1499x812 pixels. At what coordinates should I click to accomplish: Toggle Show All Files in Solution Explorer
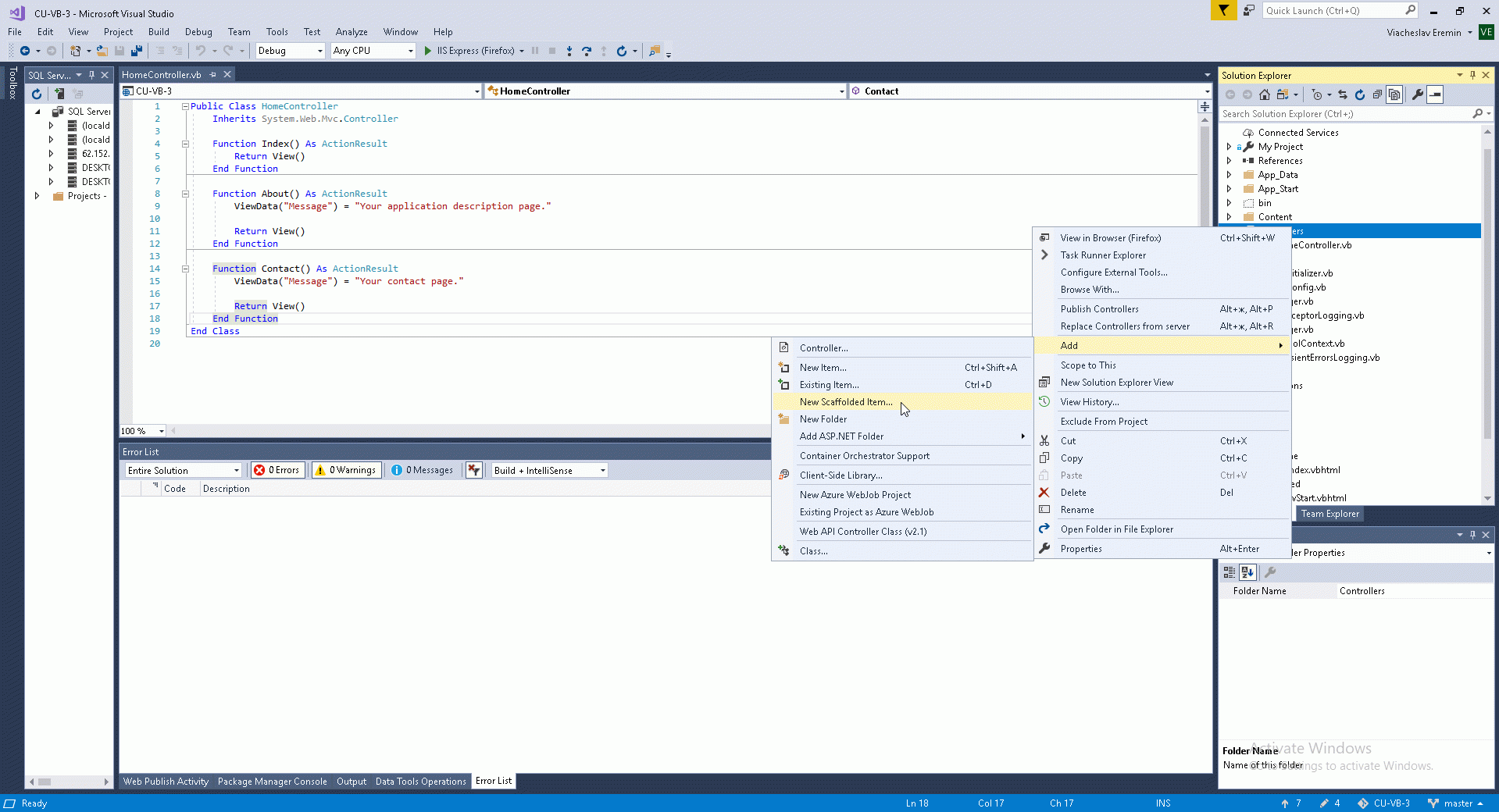click(1394, 94)
